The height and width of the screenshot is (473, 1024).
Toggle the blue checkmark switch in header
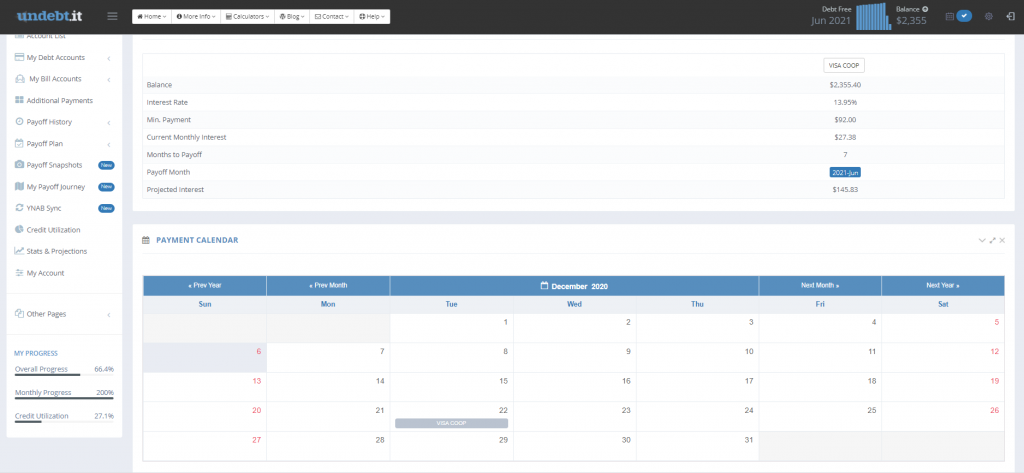pyautogui.click(x=964, y=17)
